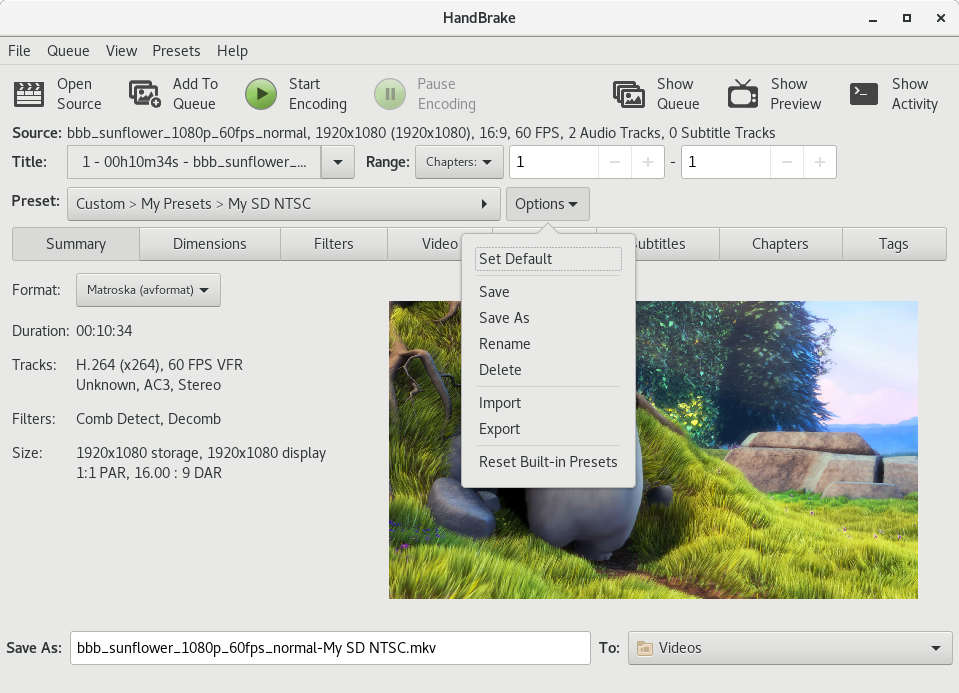This screenshot has height=693, width=959.
Task: Minimize the HandBrake window
Action: pos(873,18)
